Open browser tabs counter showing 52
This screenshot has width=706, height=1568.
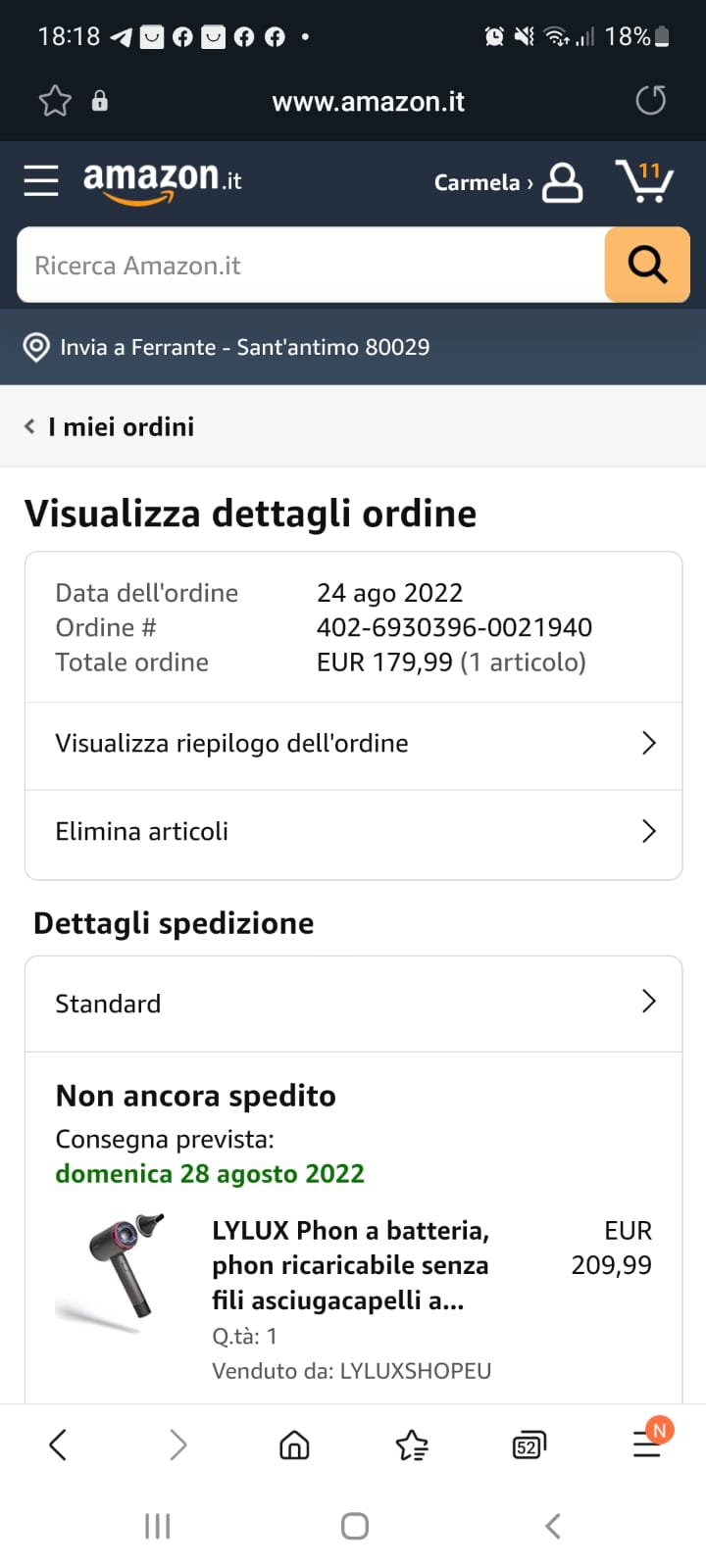pos(529,1445)
